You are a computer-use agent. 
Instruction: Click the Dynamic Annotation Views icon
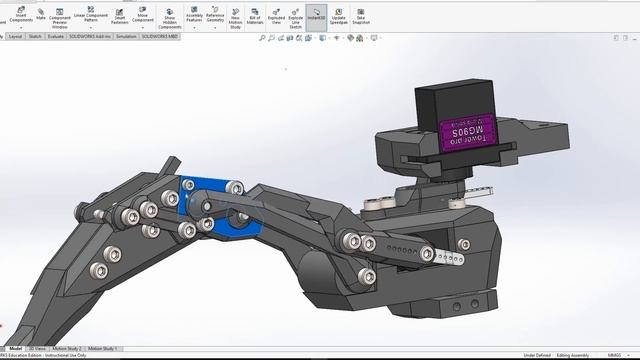point(299,38)
